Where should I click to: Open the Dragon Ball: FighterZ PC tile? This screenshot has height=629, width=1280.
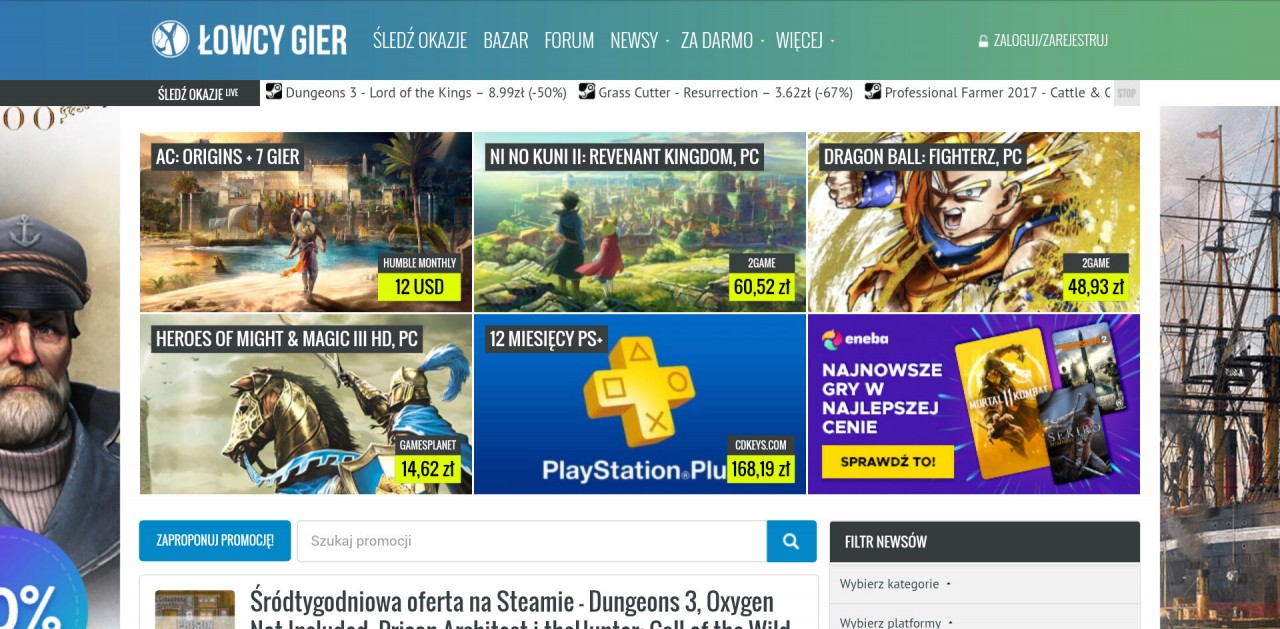(x=974, y=222)
